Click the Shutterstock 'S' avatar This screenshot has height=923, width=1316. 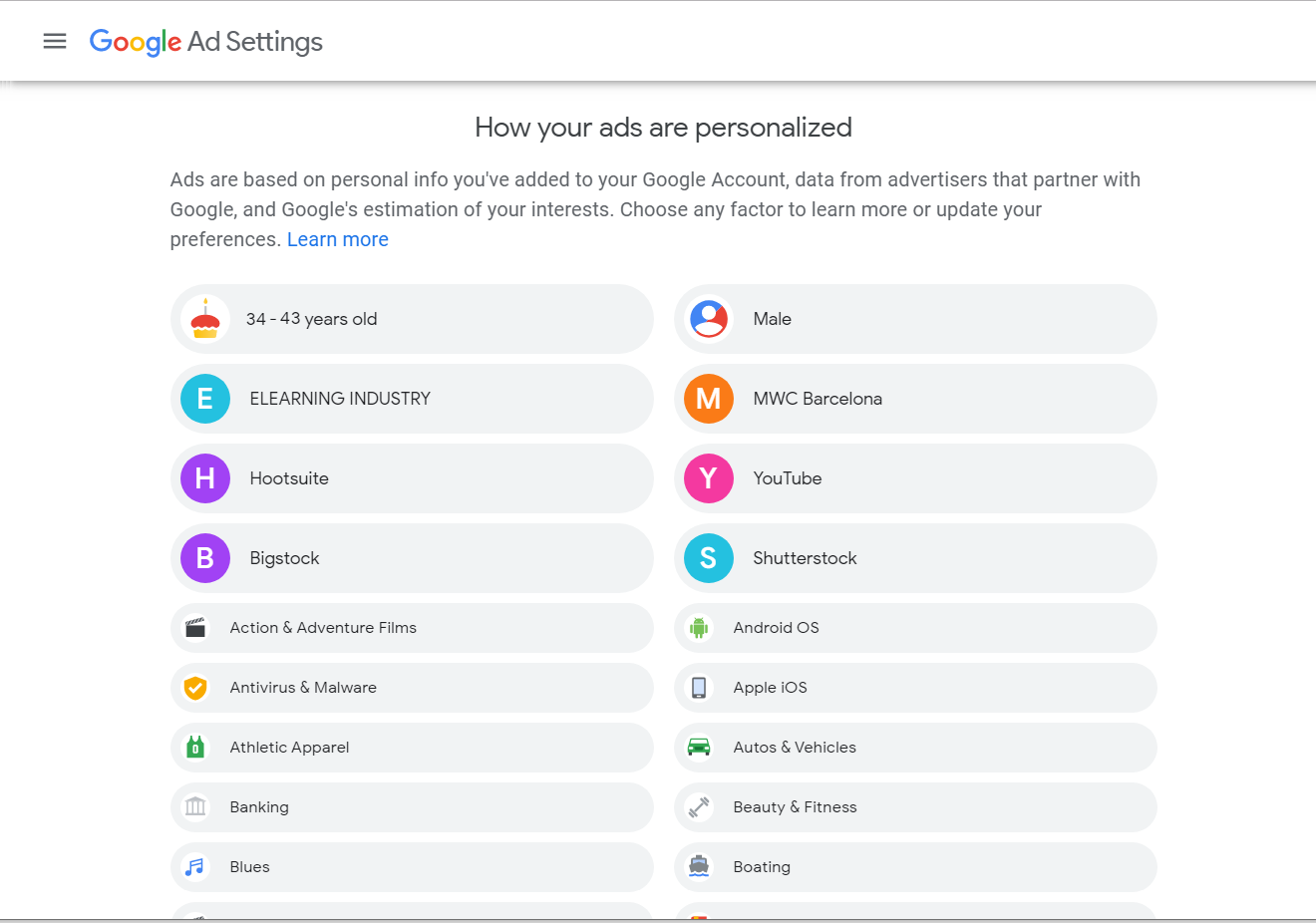click(x=709, y=558)
